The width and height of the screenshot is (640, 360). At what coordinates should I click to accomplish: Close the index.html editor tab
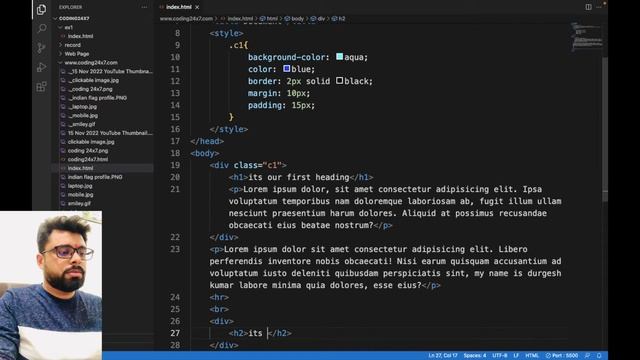197,7
